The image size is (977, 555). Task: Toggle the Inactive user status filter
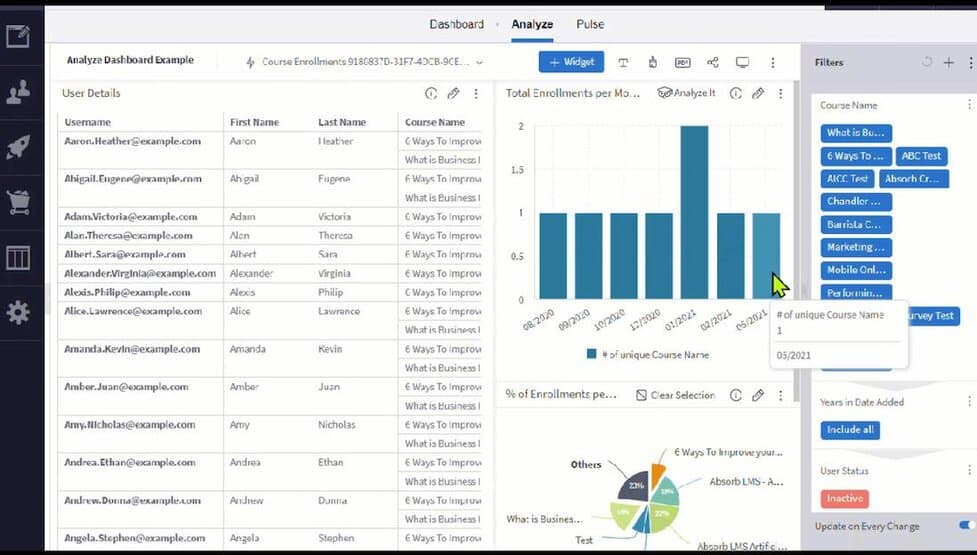844,498
